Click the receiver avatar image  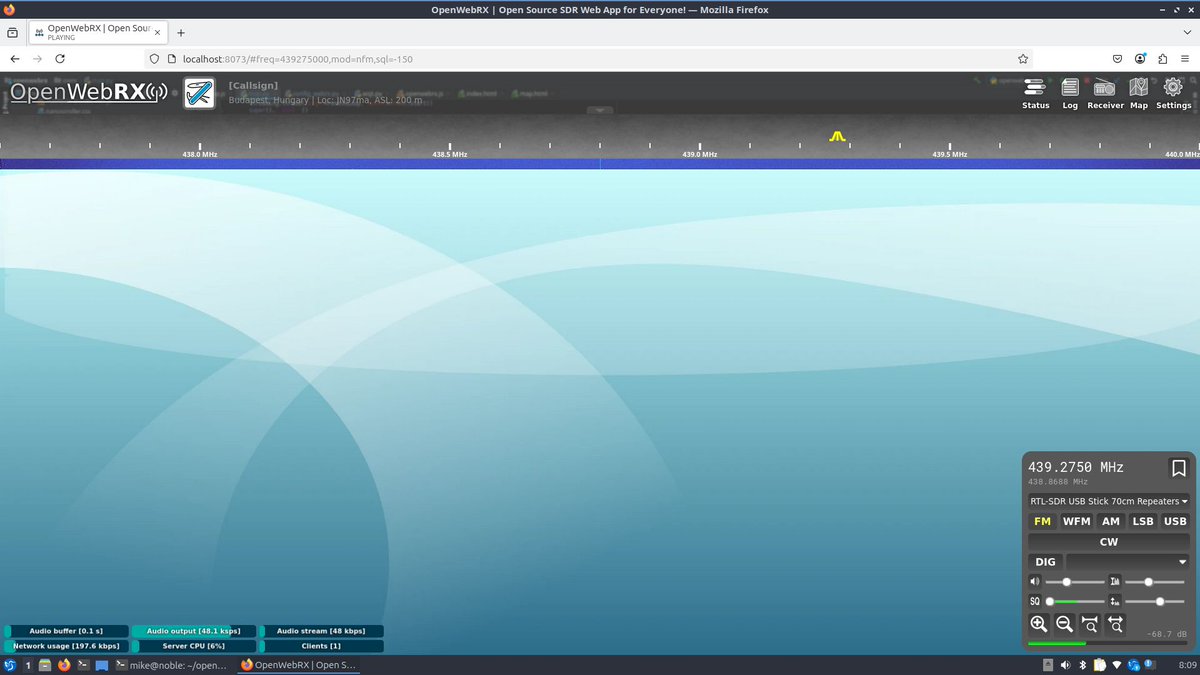pos(200,94)
